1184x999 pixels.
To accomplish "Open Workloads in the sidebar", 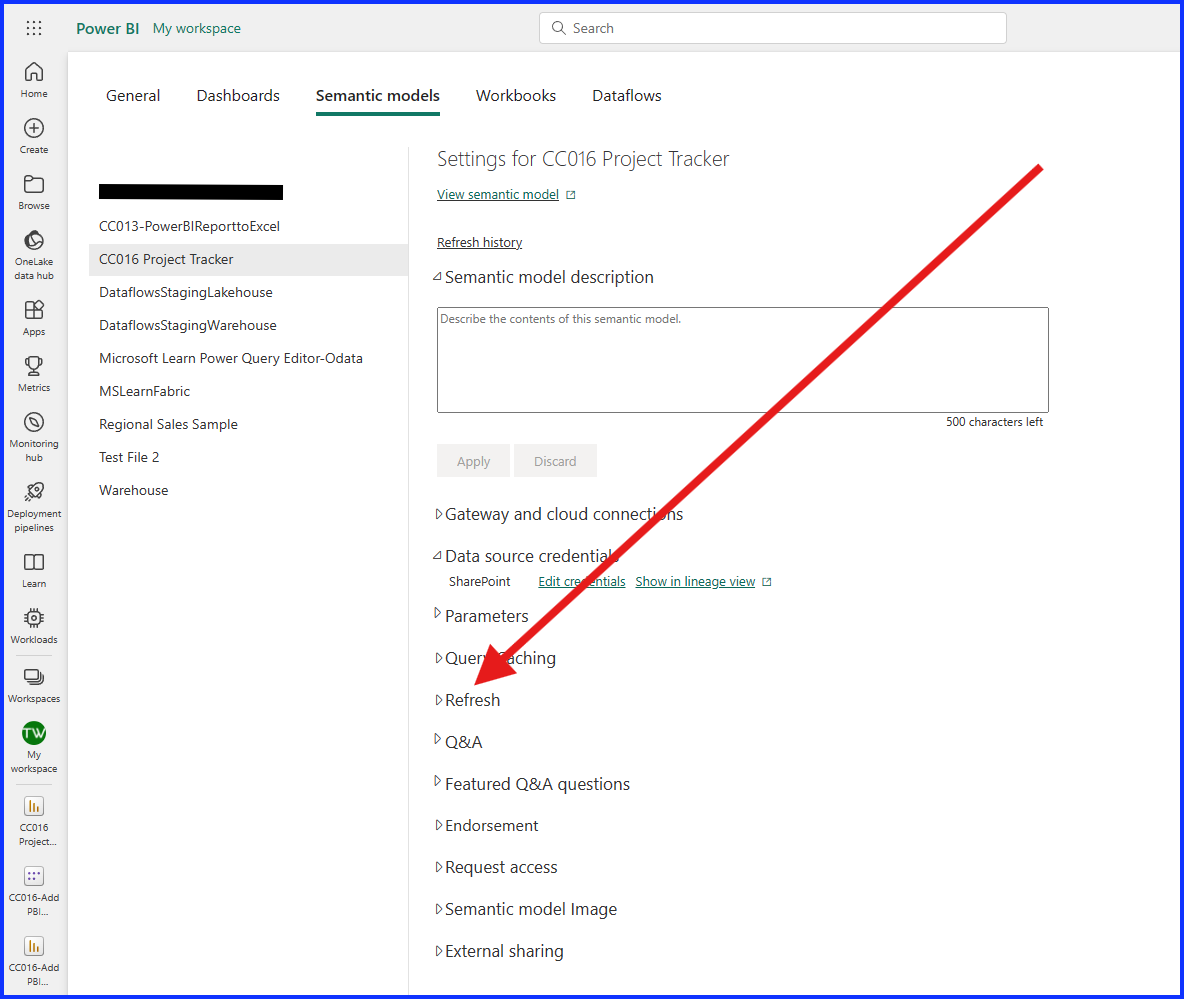I will (x=34, y=626).
